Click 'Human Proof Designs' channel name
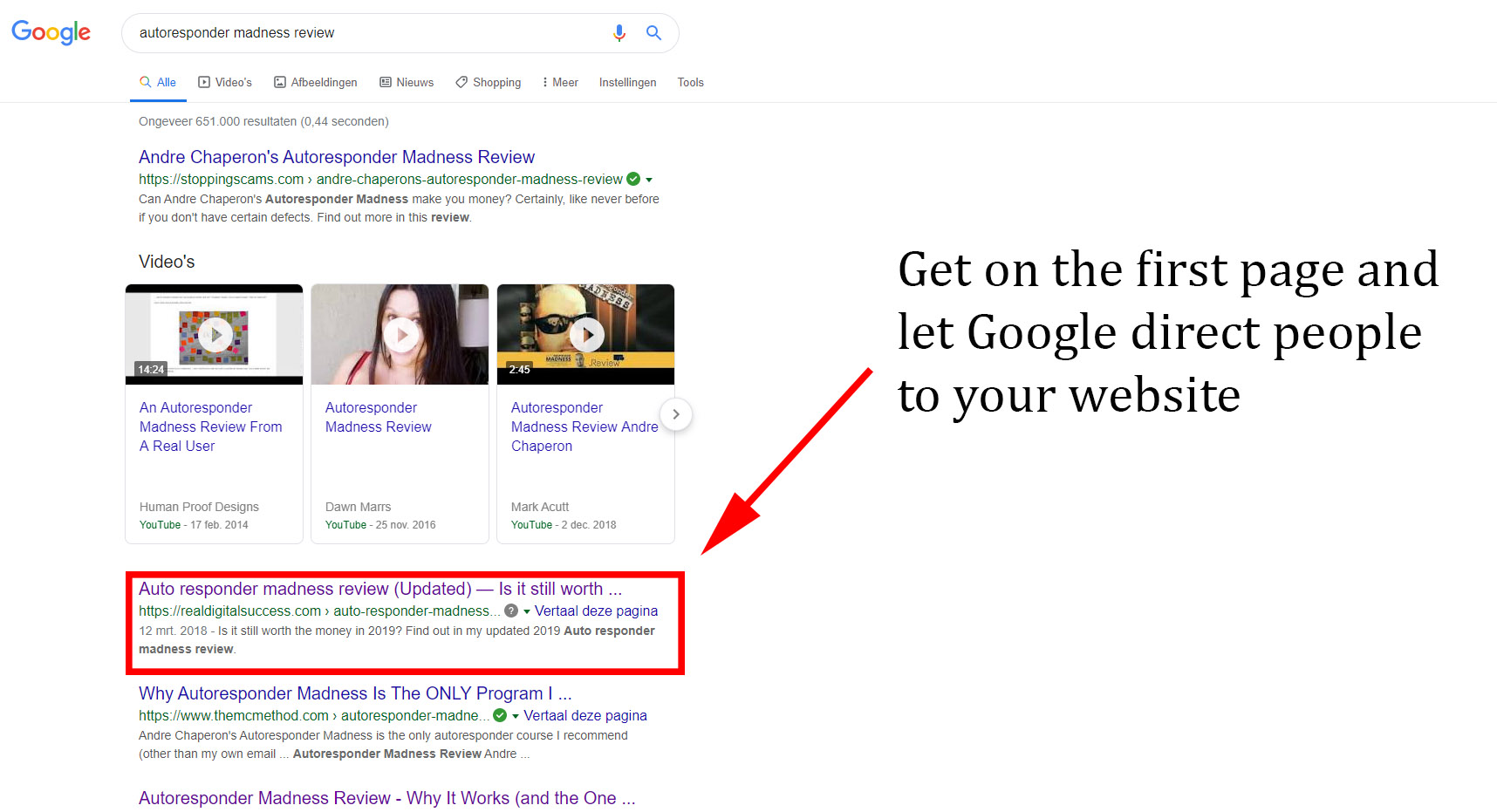Viewport: 1497px width, 812px height. pyautogui.click(x=199, y=507)
